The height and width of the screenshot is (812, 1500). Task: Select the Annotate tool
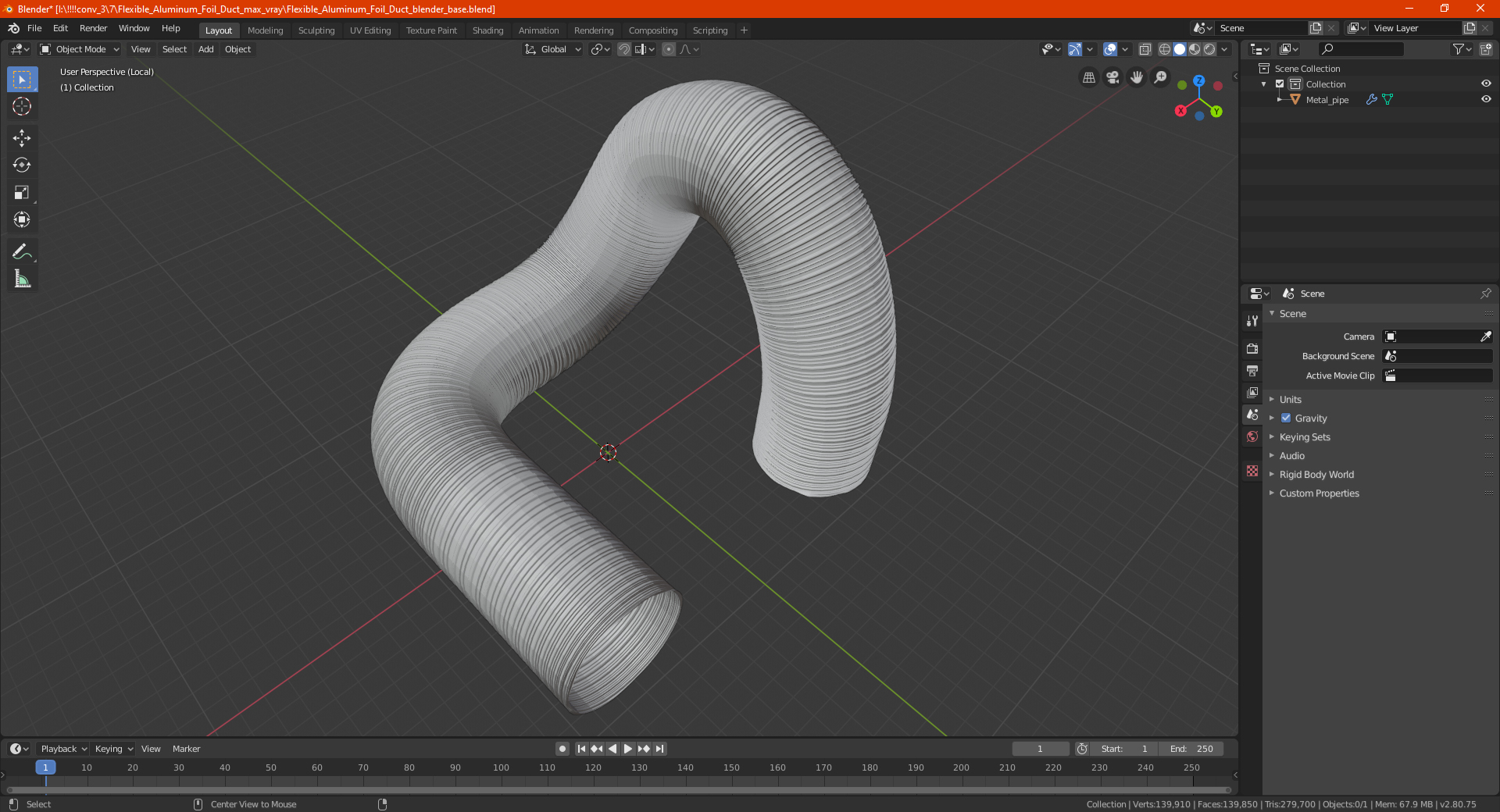pos(22,251)
